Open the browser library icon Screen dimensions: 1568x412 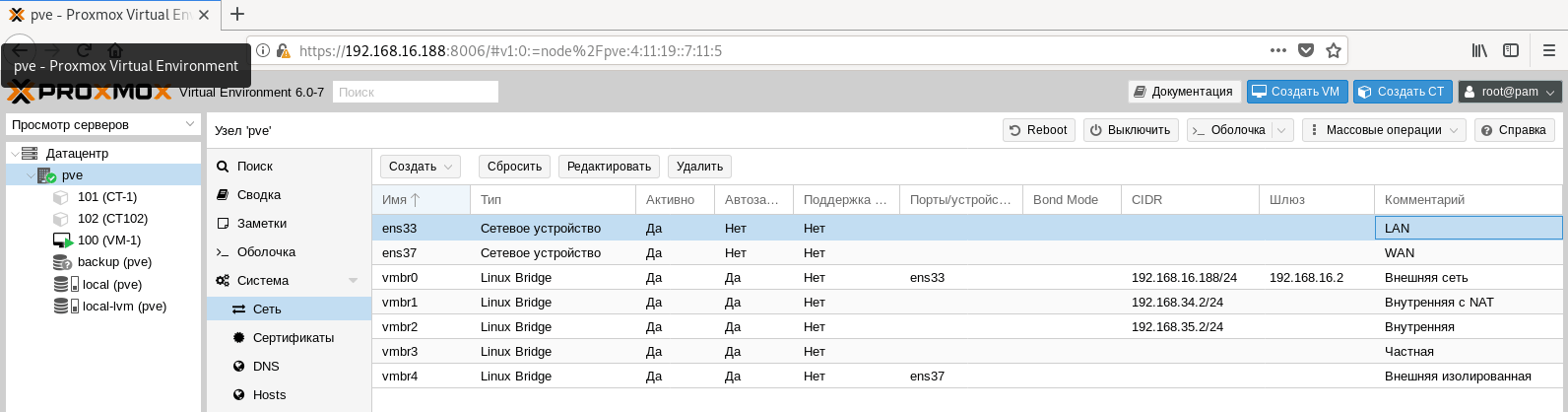point(1479,50)
